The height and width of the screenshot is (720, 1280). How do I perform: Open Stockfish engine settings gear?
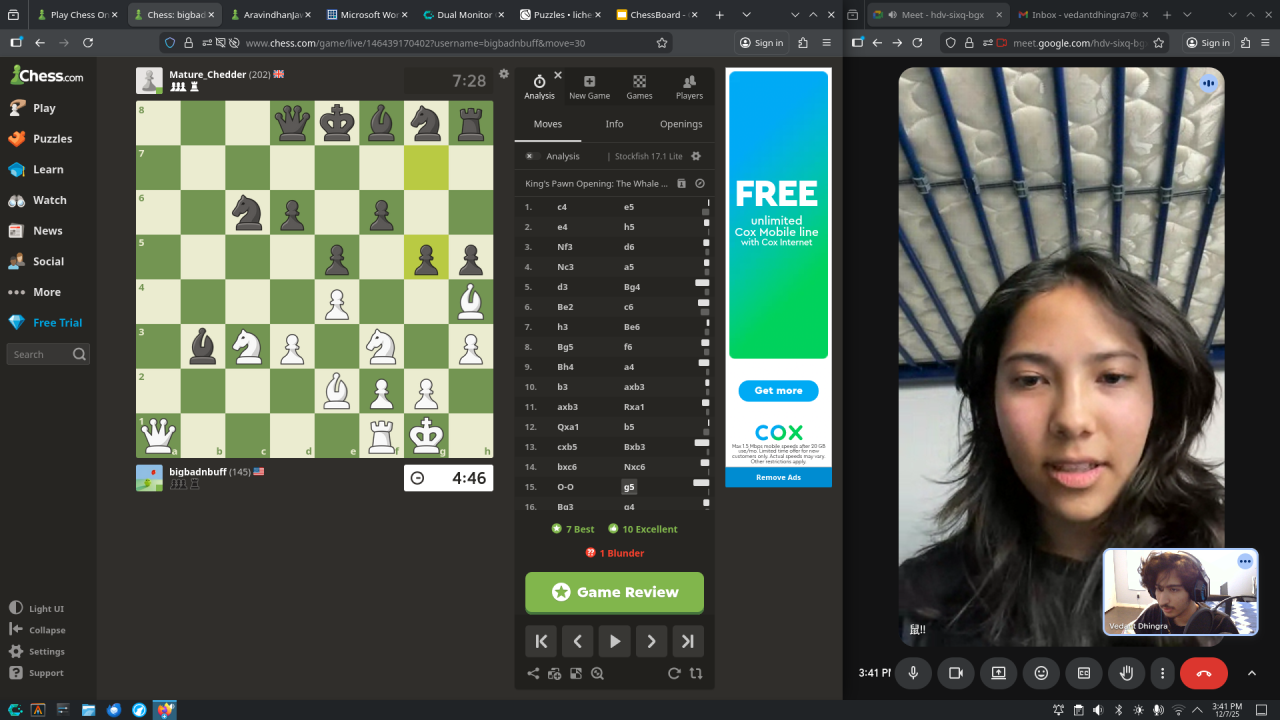696,156
